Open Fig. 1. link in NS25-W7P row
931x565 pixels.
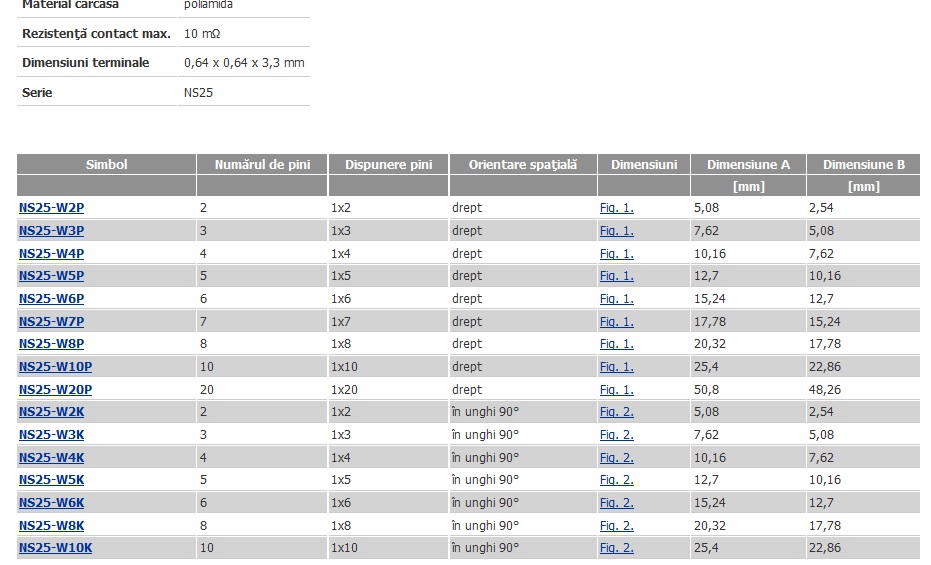click(x=616, y=322)
